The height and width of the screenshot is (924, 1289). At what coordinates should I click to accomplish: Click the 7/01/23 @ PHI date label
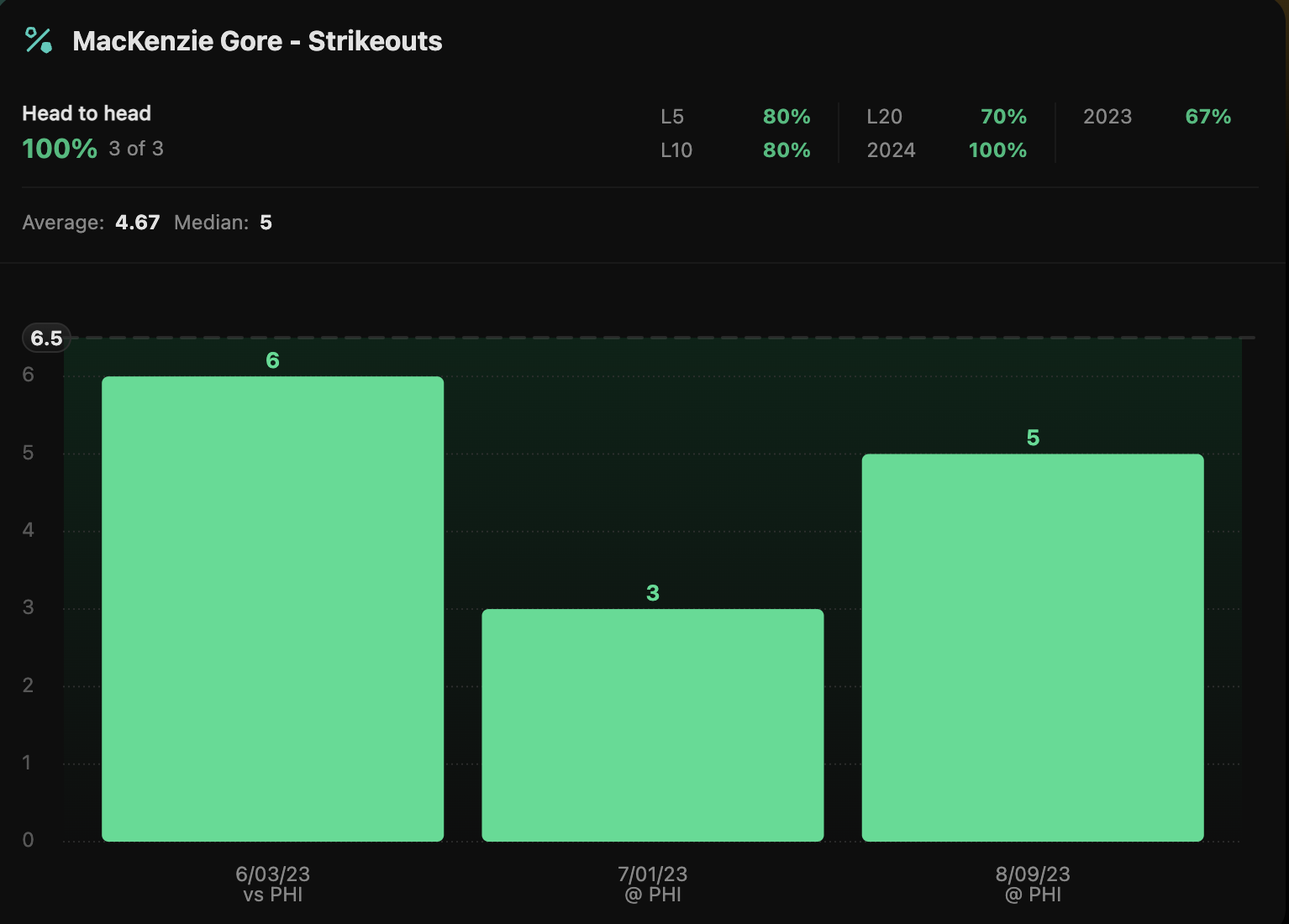point(652,885)
